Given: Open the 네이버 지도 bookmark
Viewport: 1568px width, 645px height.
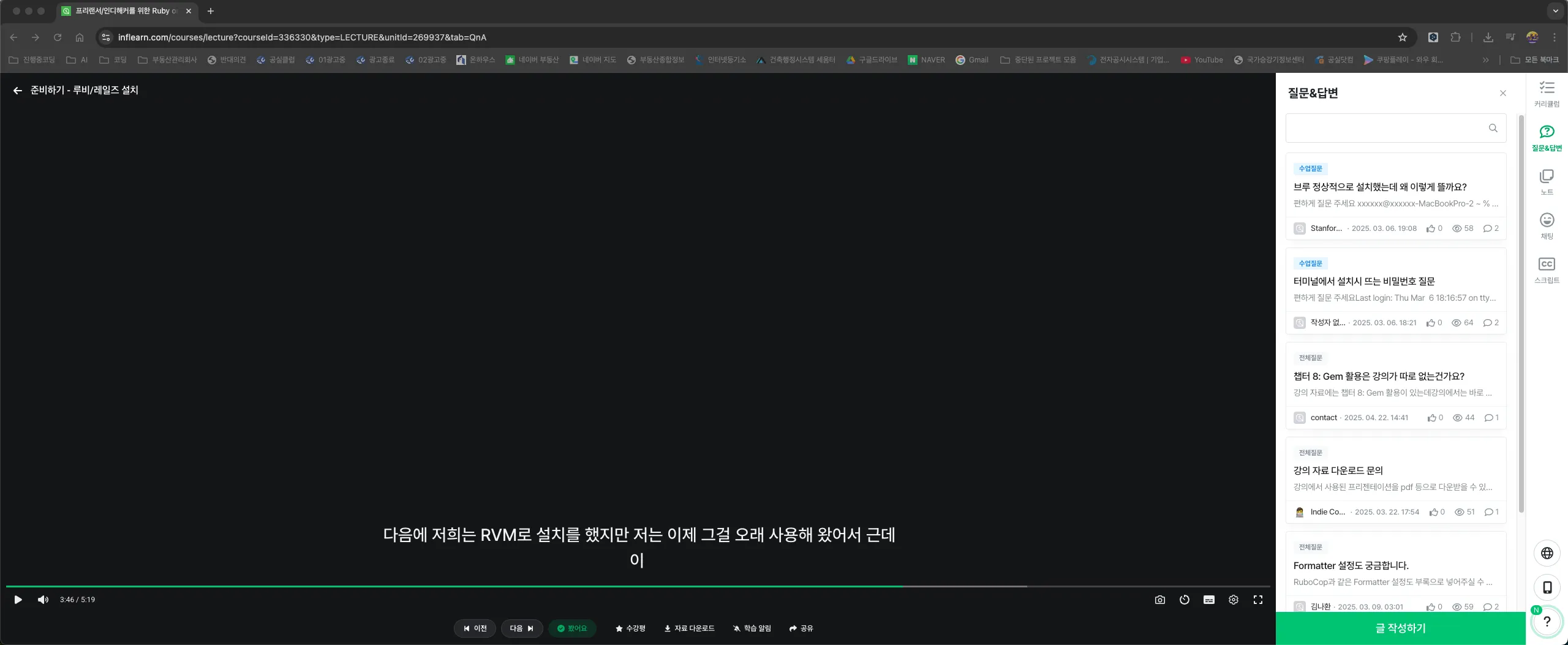Looking at the screenshot, I should 593,60.
